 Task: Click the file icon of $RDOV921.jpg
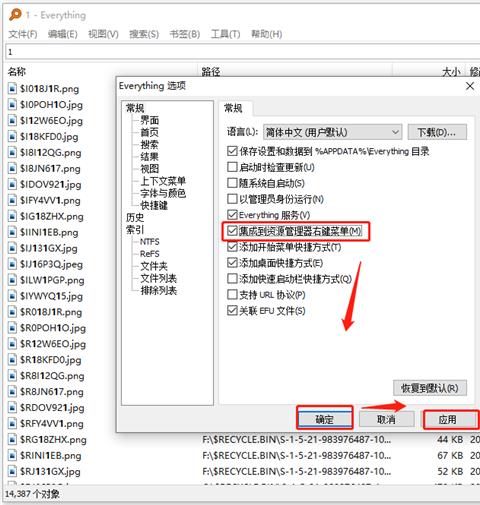click(x=12, y=408)
